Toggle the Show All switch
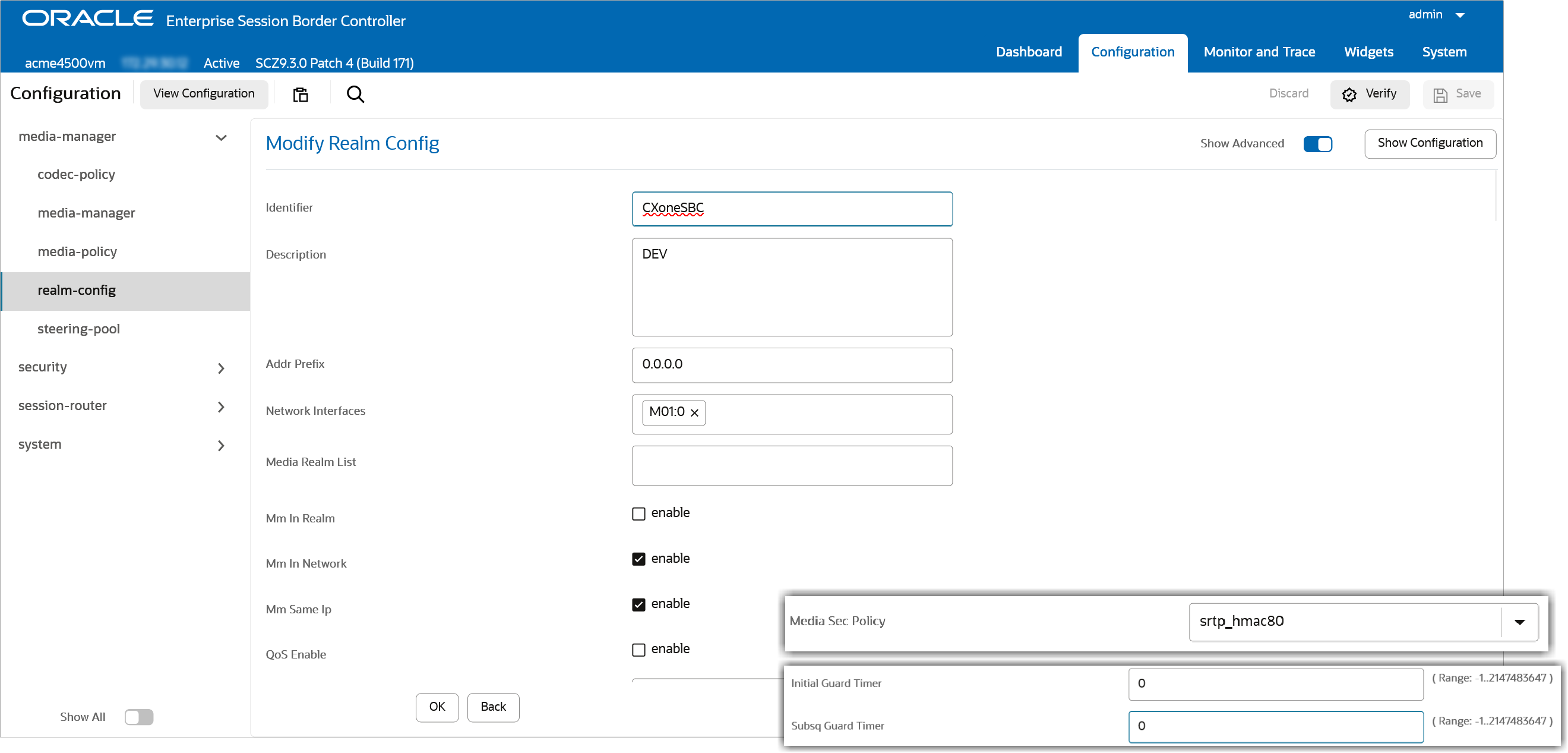 click(x=139, y=717)
